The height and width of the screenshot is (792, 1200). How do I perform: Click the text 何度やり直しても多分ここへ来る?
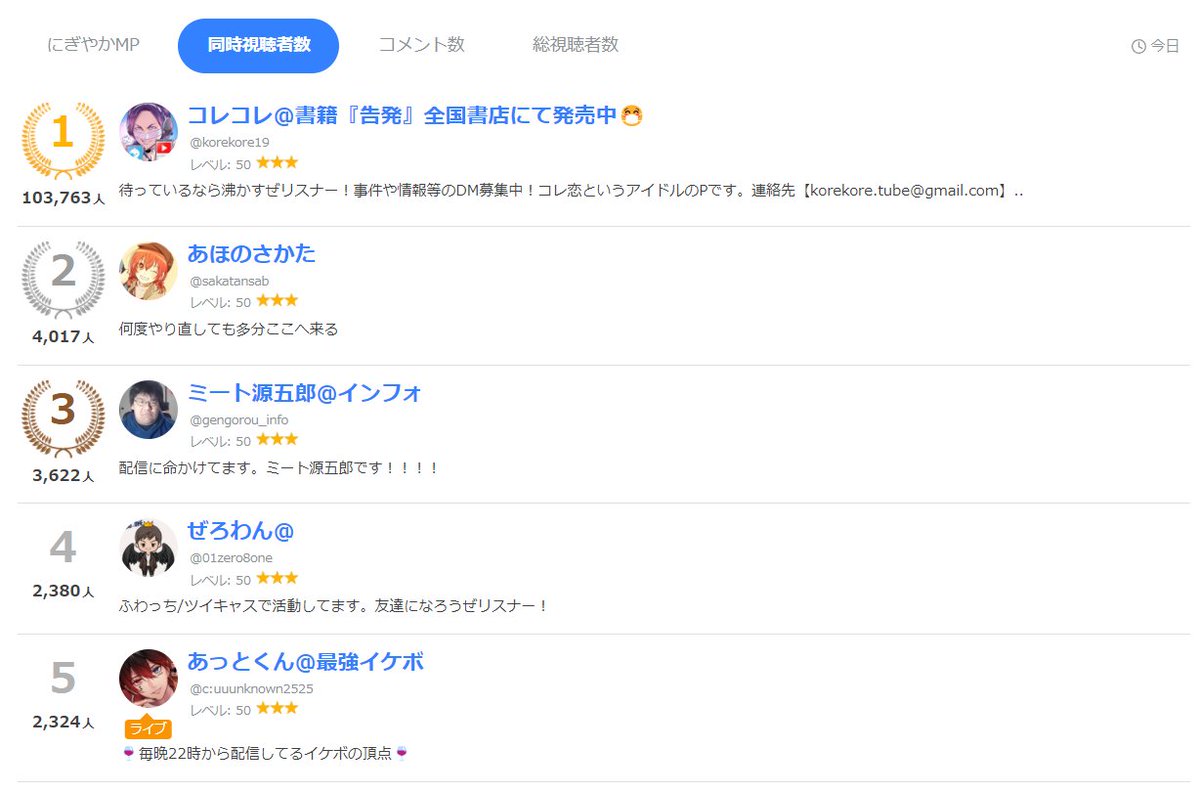[229, 329]
